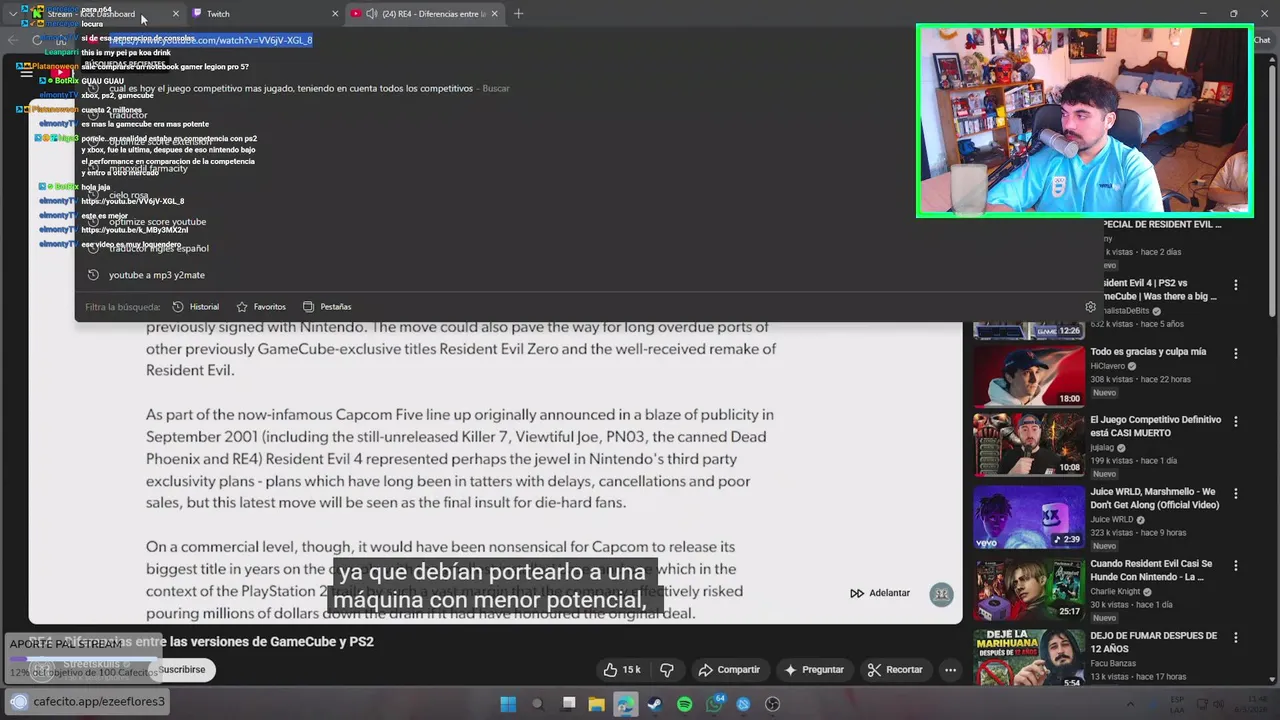
Task: Filter search suggestions by Favoritos
Action: click(x=261, y=307)
